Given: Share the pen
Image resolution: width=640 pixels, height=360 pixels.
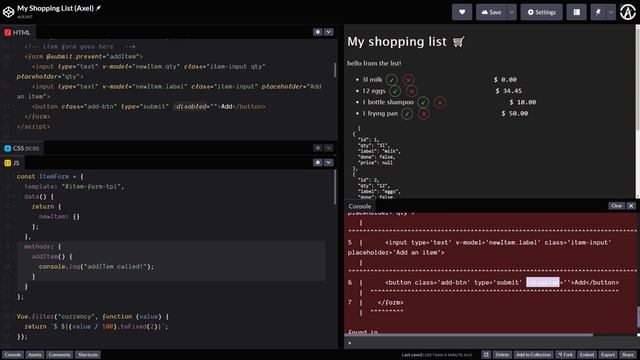Looking at the screenshot, I should coord(628,355).
